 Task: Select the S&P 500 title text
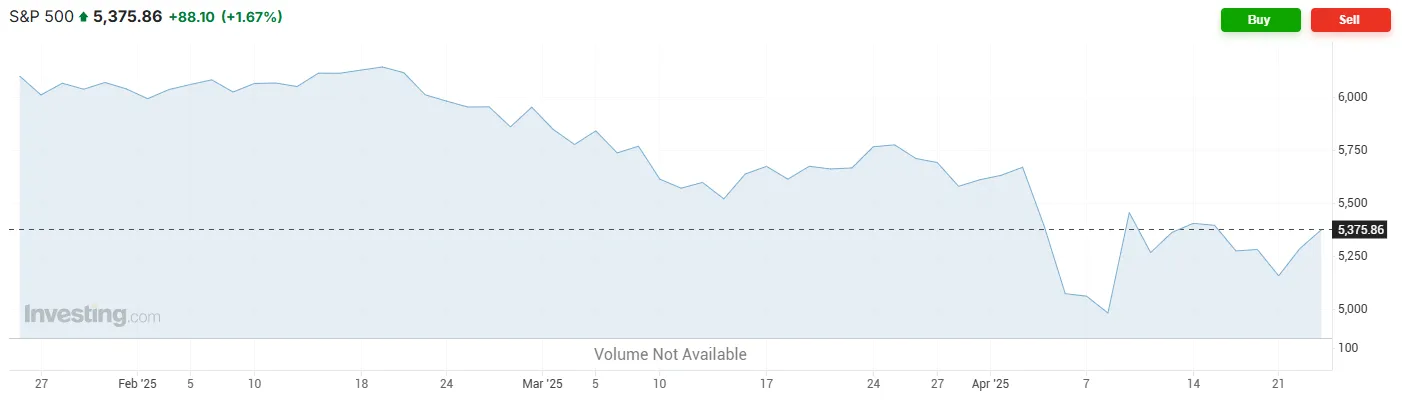[x=40, y=17]
